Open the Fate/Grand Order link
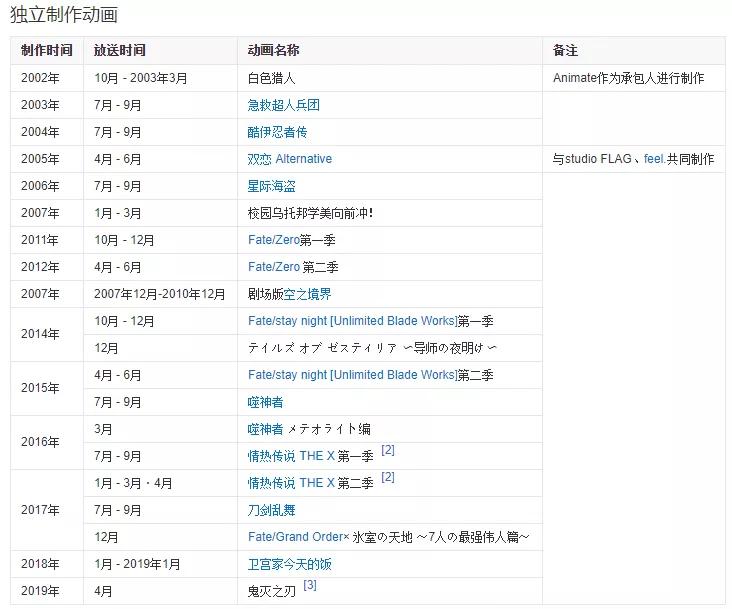 pos(296,537)
